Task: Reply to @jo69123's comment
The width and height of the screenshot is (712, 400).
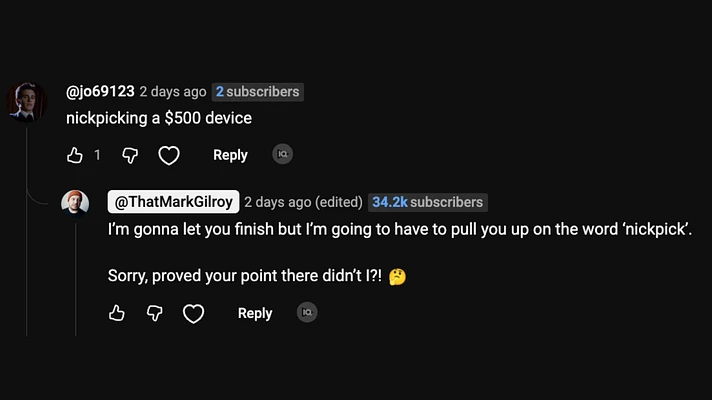Action: 230,155
